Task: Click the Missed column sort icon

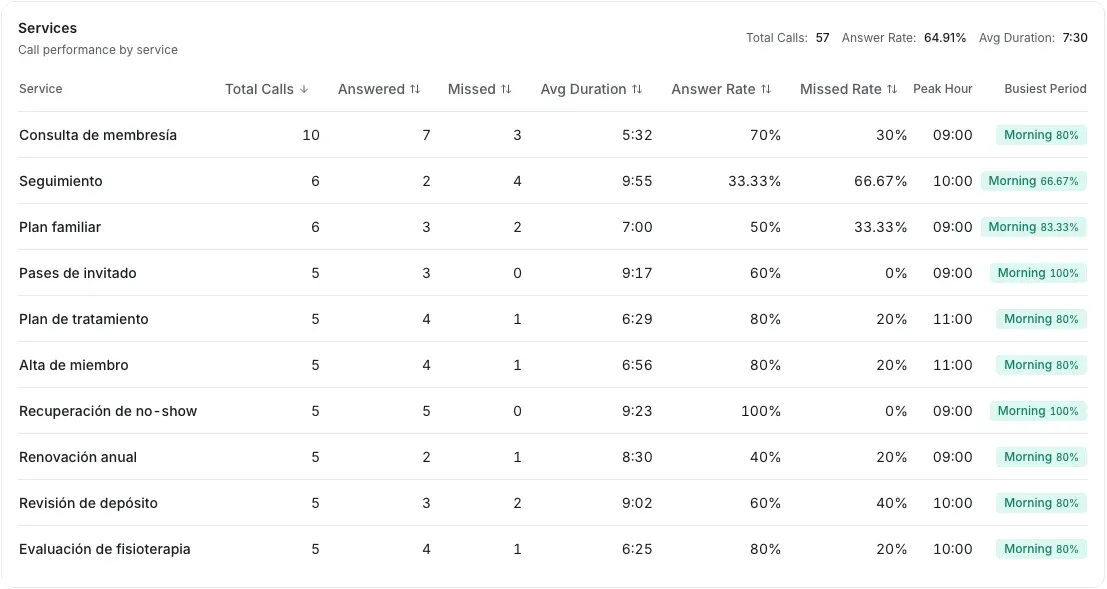Action: (506, 89)
